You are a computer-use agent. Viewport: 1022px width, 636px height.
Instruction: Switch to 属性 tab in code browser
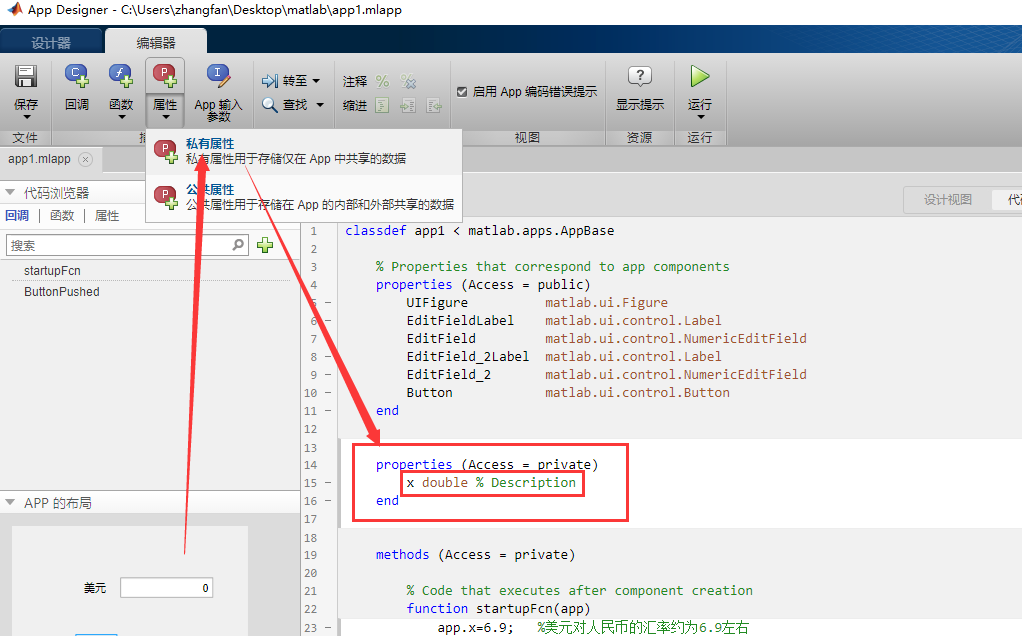coord(107,216)
